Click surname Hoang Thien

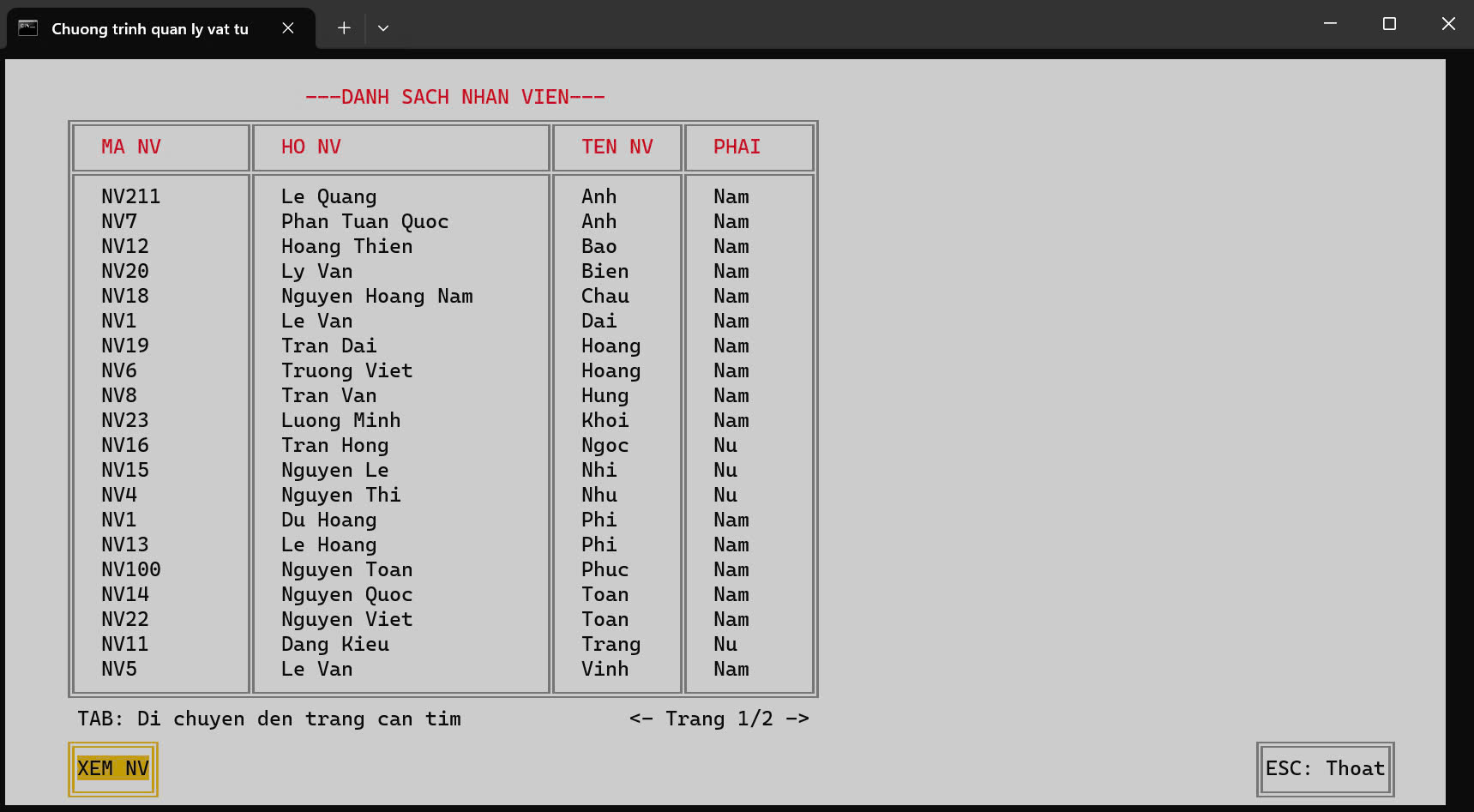tap(347, 247)
